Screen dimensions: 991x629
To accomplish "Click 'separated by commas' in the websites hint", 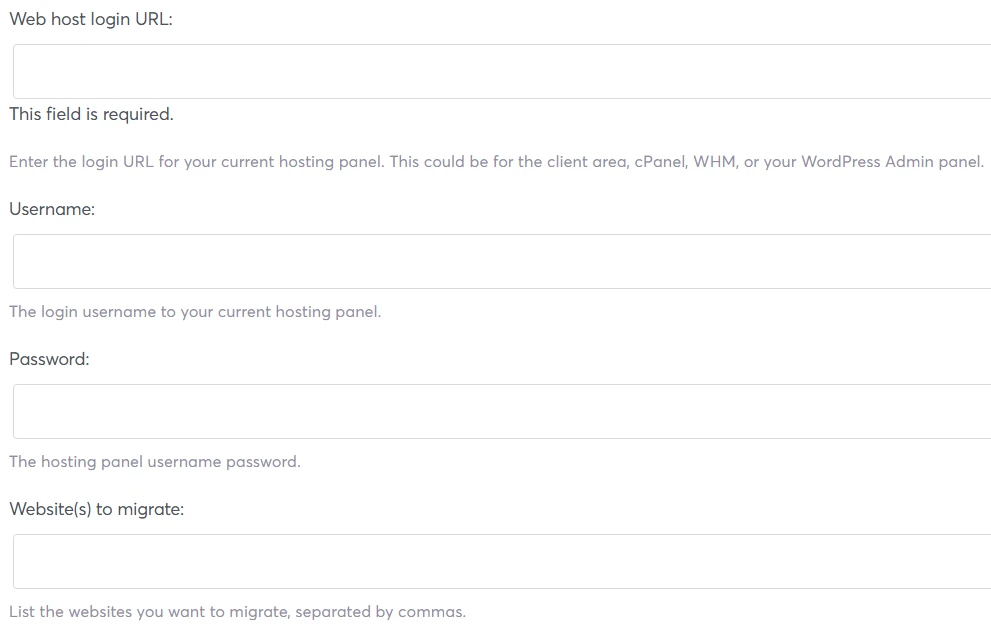I will coord(380,612).
